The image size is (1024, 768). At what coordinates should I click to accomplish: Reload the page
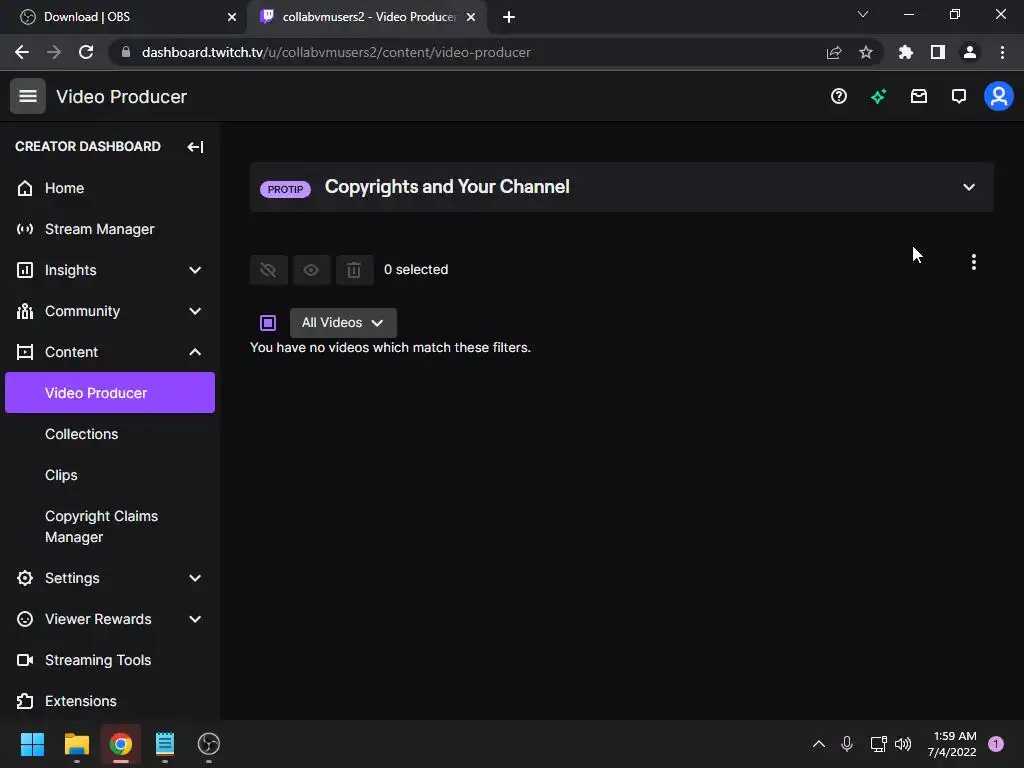point(86,52)
